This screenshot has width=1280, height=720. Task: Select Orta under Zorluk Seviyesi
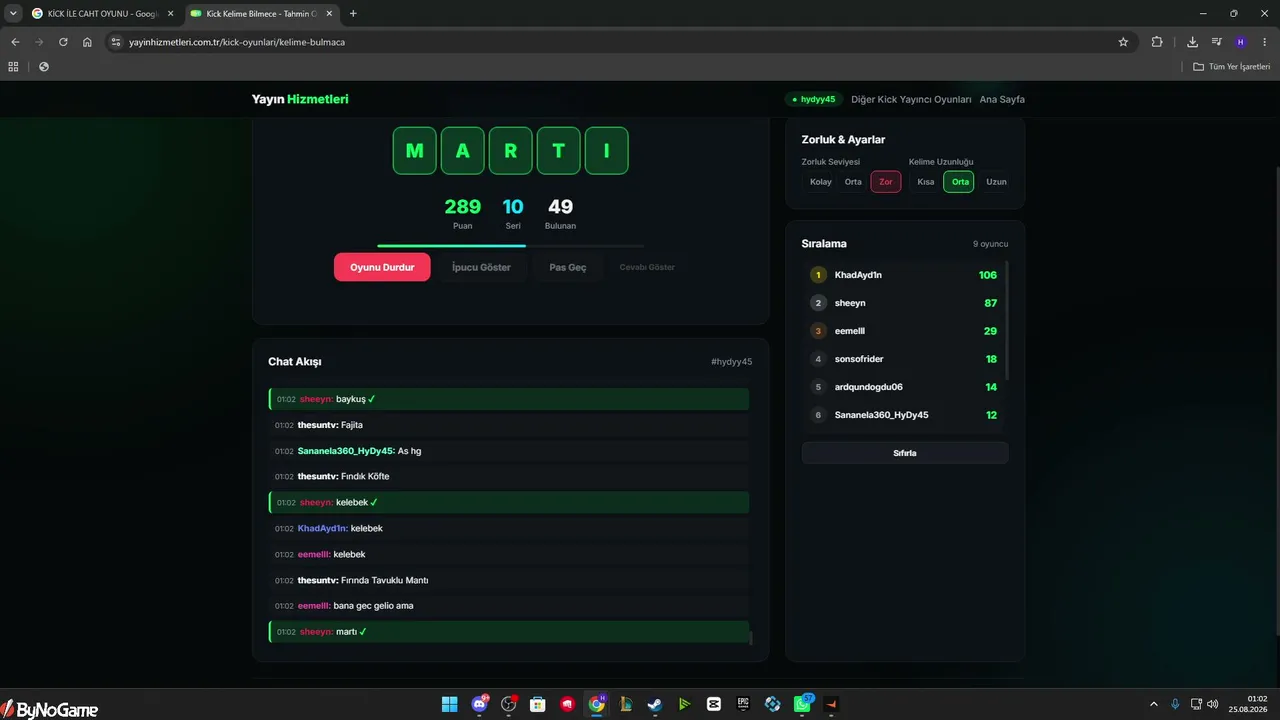pos(853,182)
